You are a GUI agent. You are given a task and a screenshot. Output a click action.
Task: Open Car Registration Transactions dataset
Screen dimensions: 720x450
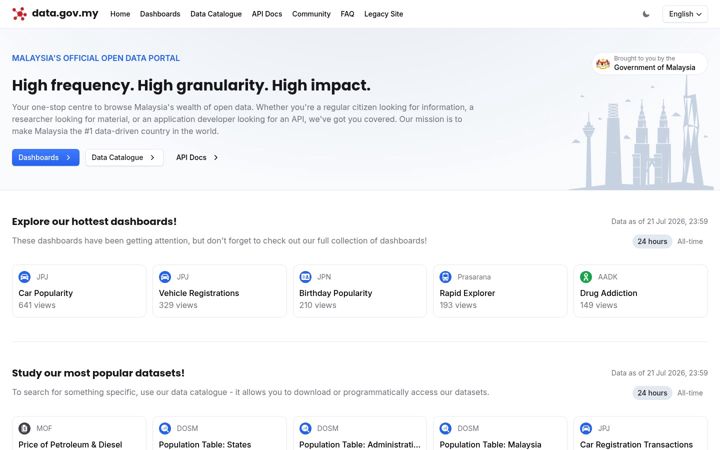click(641, 434)
